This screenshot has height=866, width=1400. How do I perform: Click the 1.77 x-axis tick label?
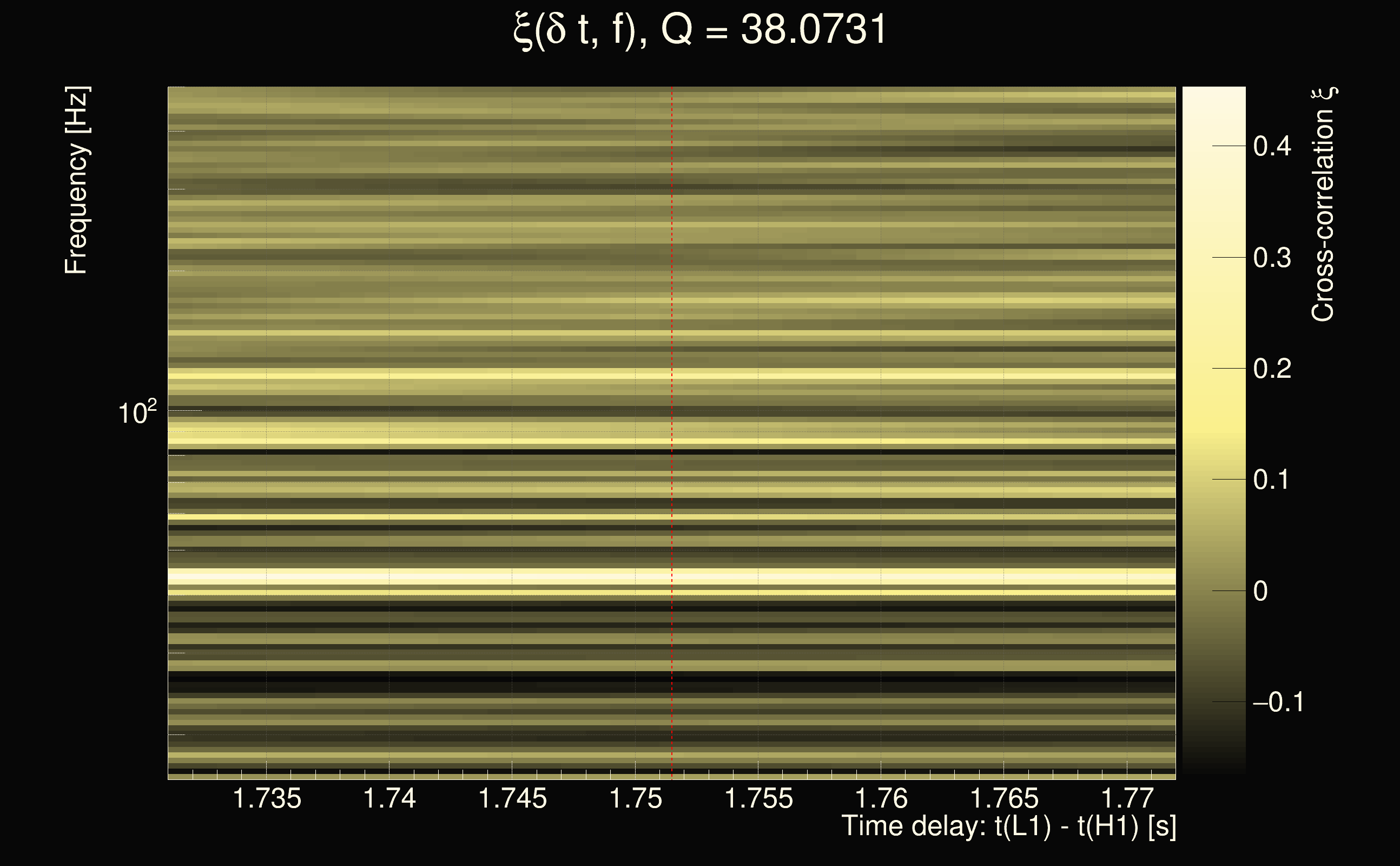[1127, 798]
